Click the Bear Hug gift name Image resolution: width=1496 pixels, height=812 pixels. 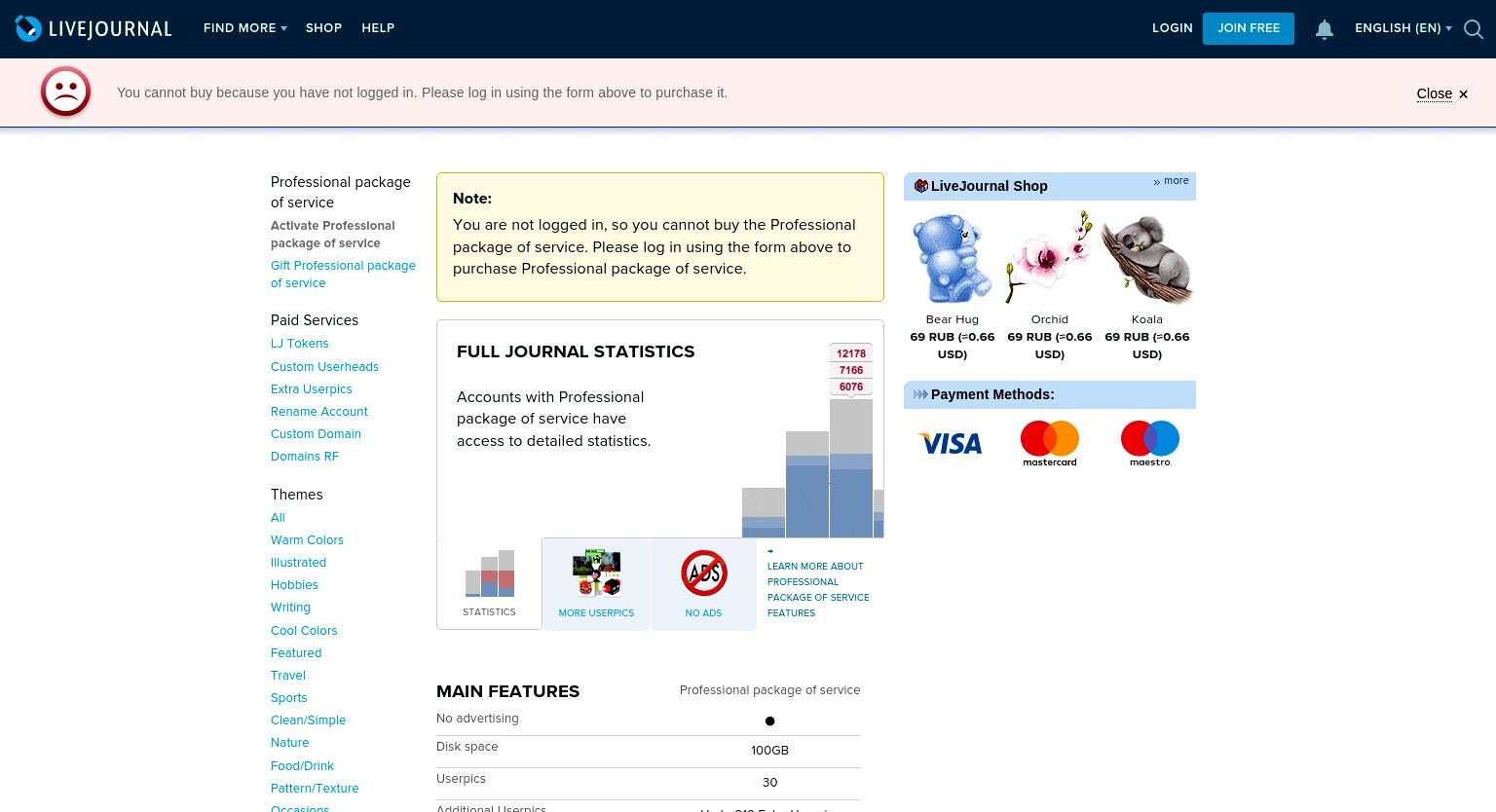(x=952, y=319)
